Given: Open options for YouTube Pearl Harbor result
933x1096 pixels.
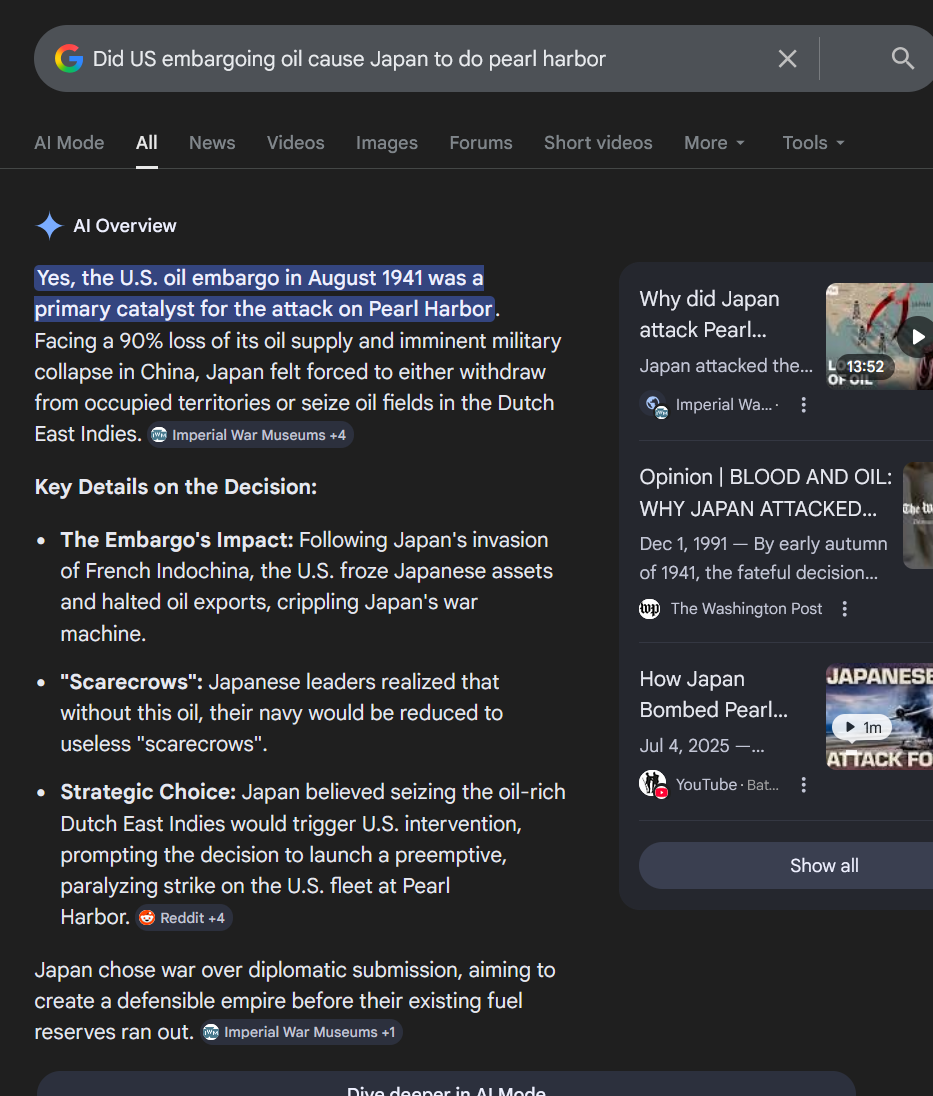Looking at the screenshot, I should pos(804,785).
